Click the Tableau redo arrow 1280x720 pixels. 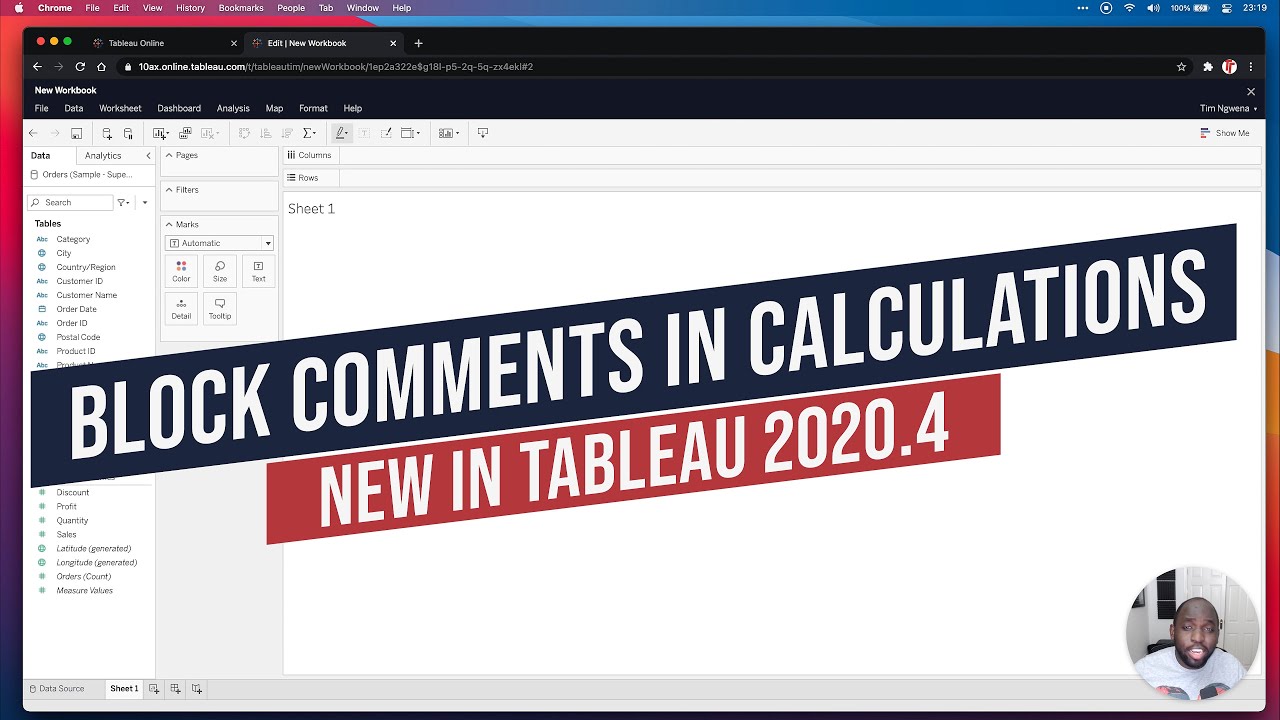click(x=55, y=133)
